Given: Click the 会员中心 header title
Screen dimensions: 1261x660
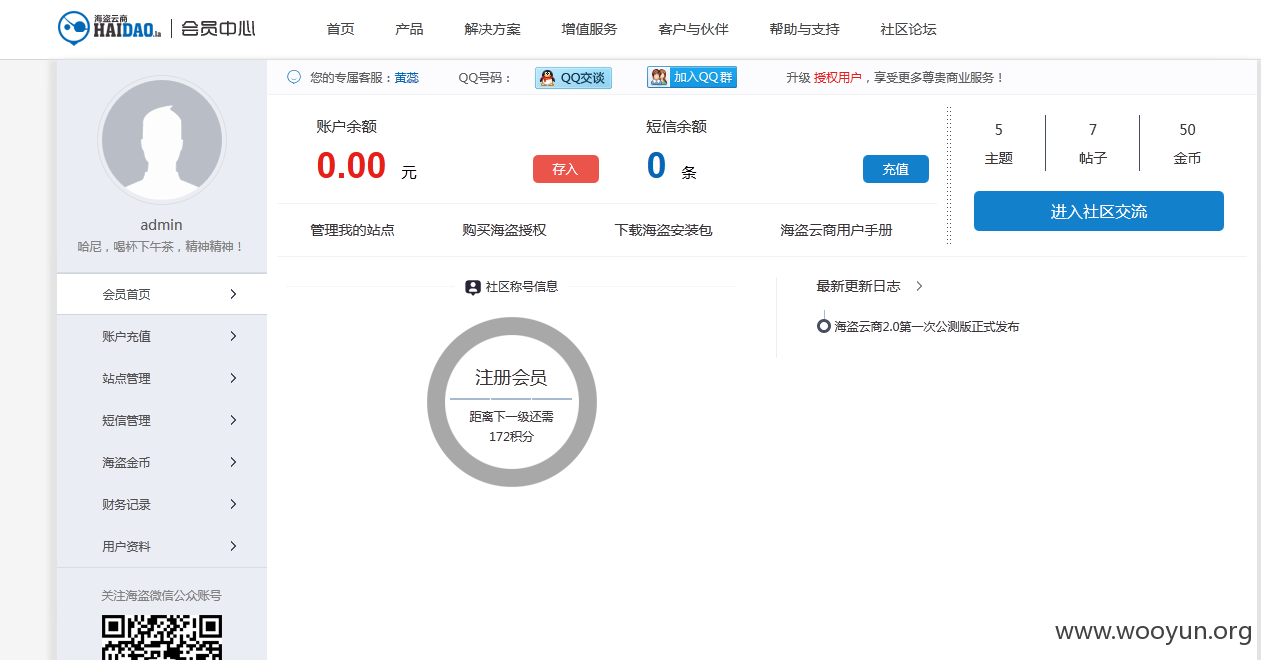Looking at the screenshot, I should pos(218,28).
